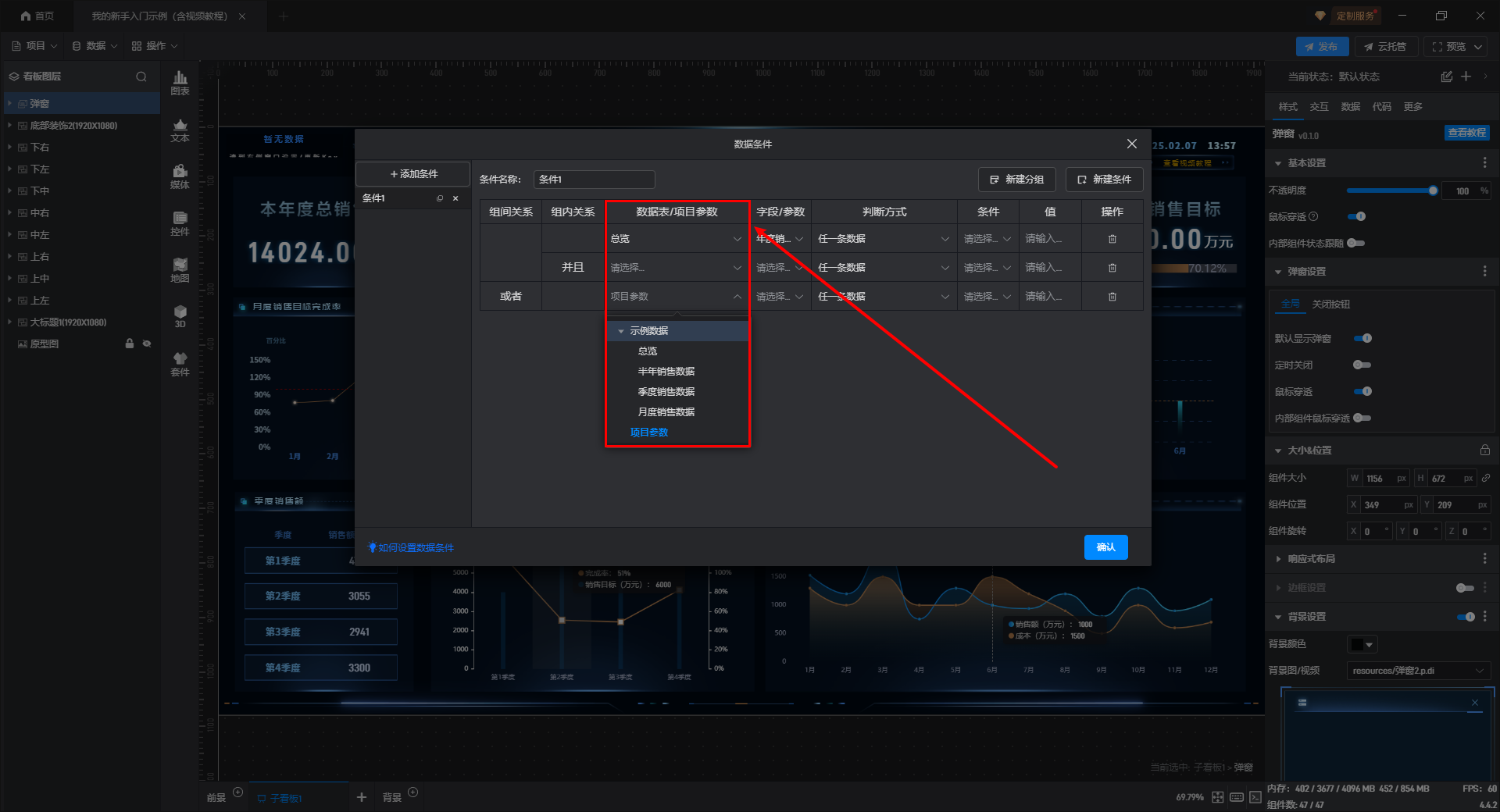Remove 条件1 from the condition list
The height and width of the screenshot is (812, 1500).
pyautogui.click(x=455, y=198)
